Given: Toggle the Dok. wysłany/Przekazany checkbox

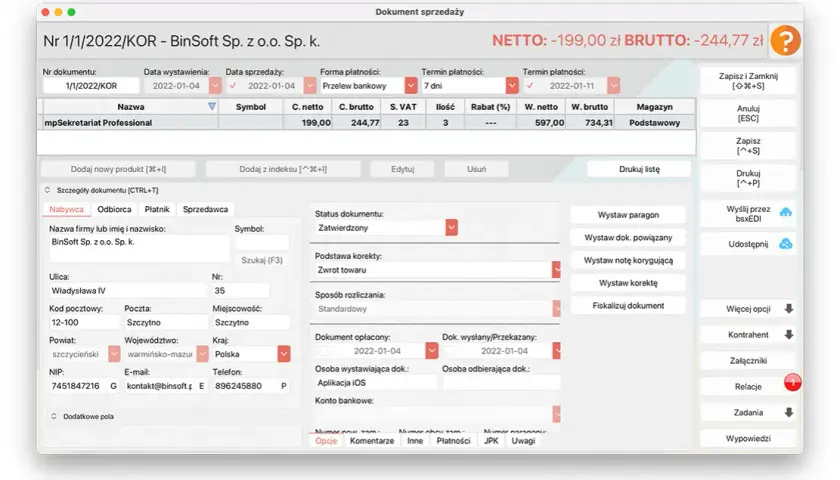Looking at the screenshot, I should pos(449,351).
